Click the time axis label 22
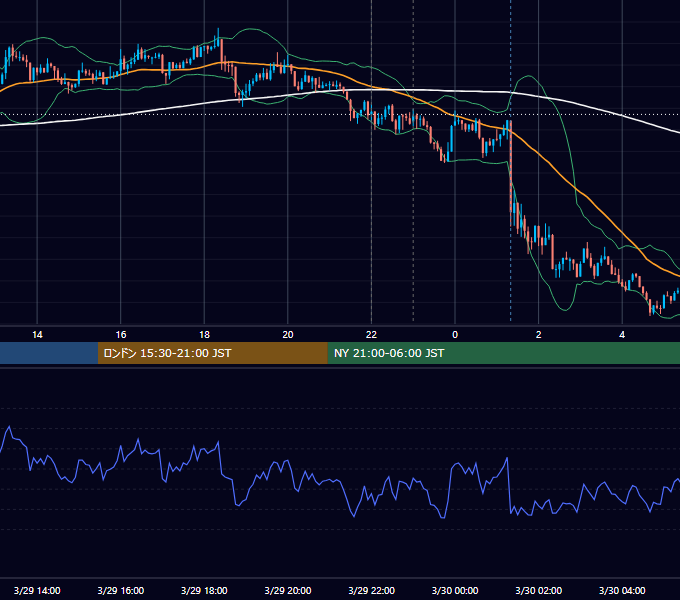Image resolution: width=680 pixels, height=600 pixels. click(371, 335)
